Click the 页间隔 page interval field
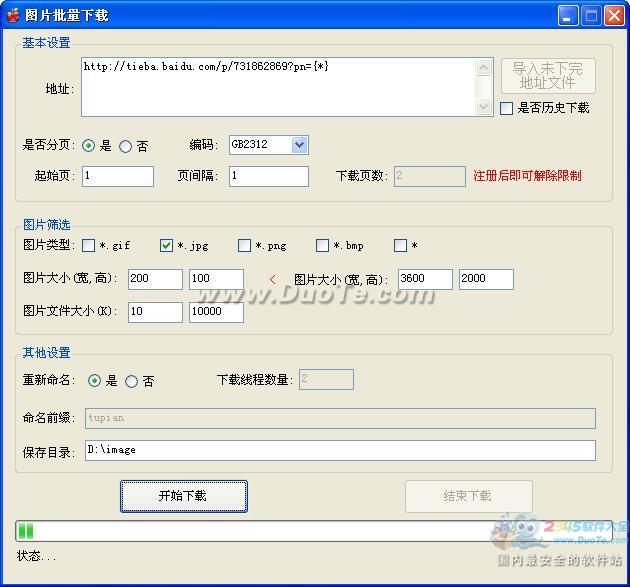 click(269, 176)
